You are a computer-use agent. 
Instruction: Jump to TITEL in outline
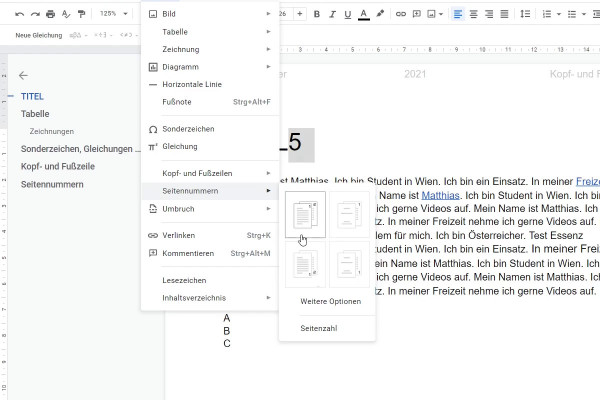click(x=32, y=96)
